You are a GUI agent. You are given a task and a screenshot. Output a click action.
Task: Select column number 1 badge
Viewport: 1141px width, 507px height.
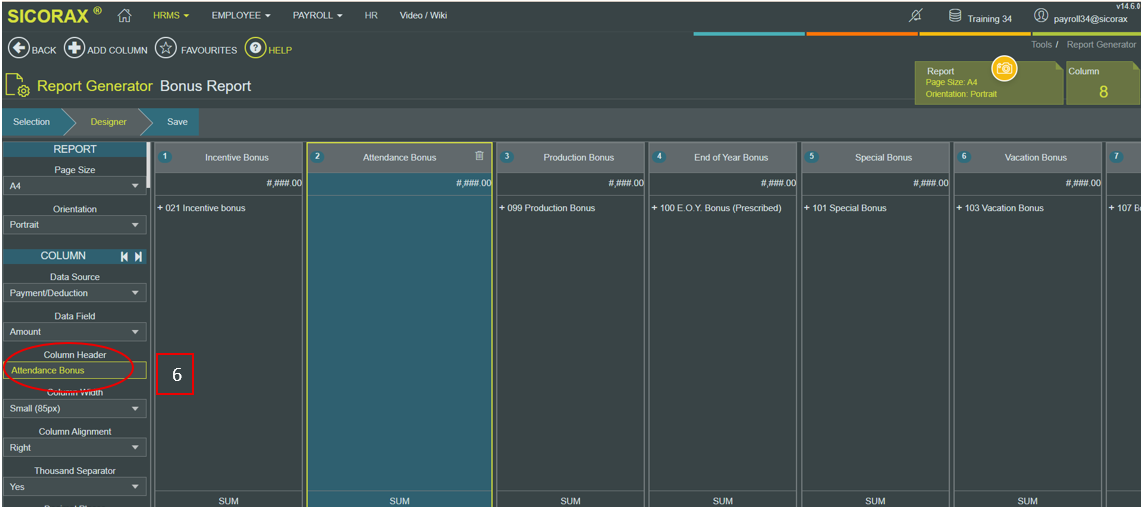tap(166, 156)
